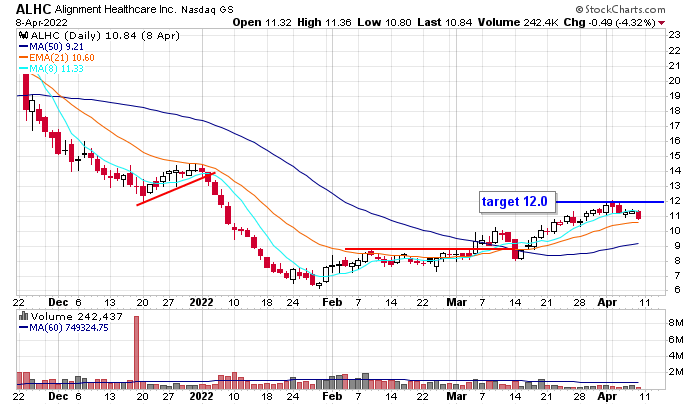Click the MA(50) 9.21 legend entry
This screenshot has height=405, width=700.
tap(51, 47)
